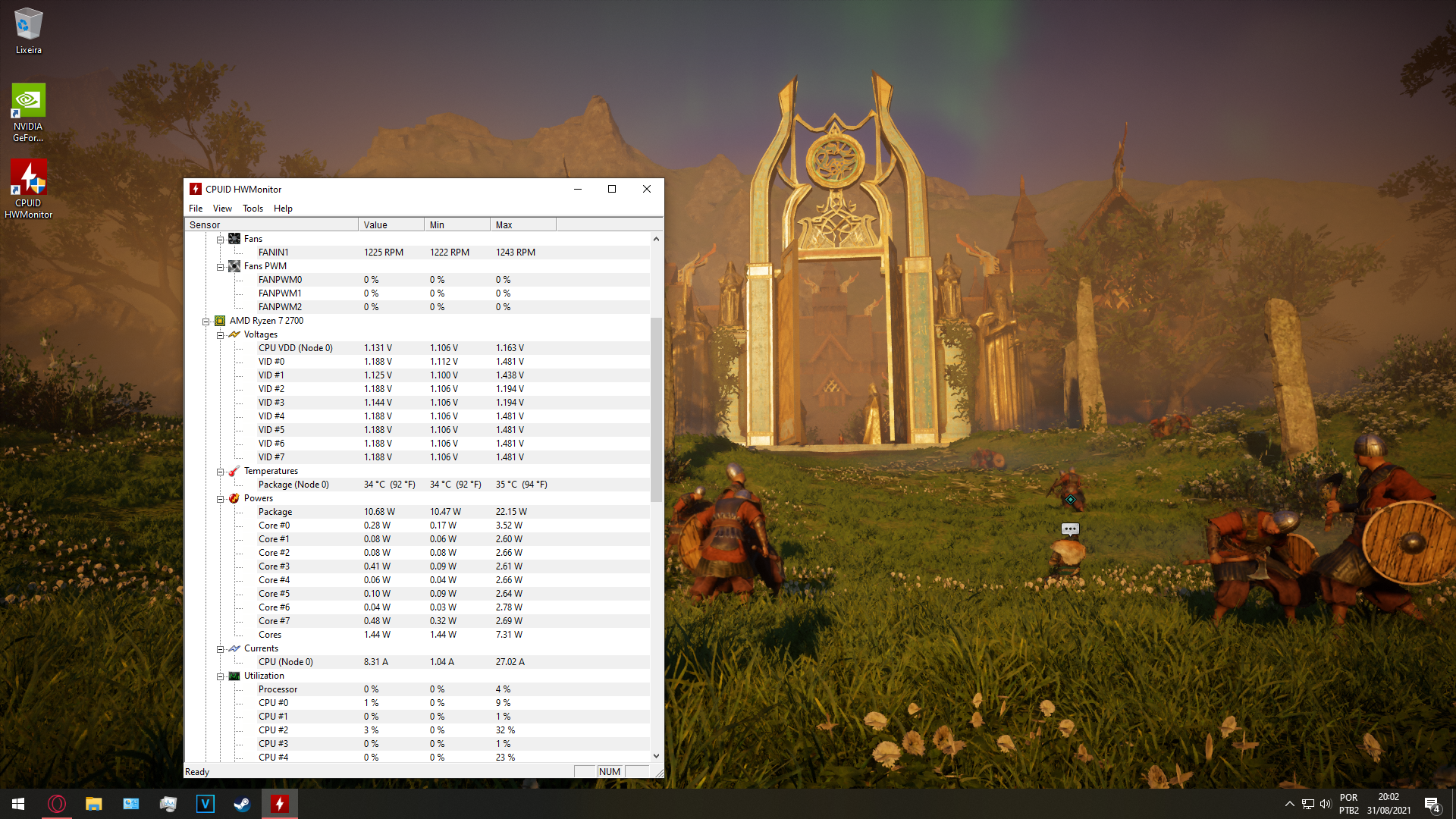Select the Fans category icon
Viewport: 1456px width, 819px height.
(234, 239)
